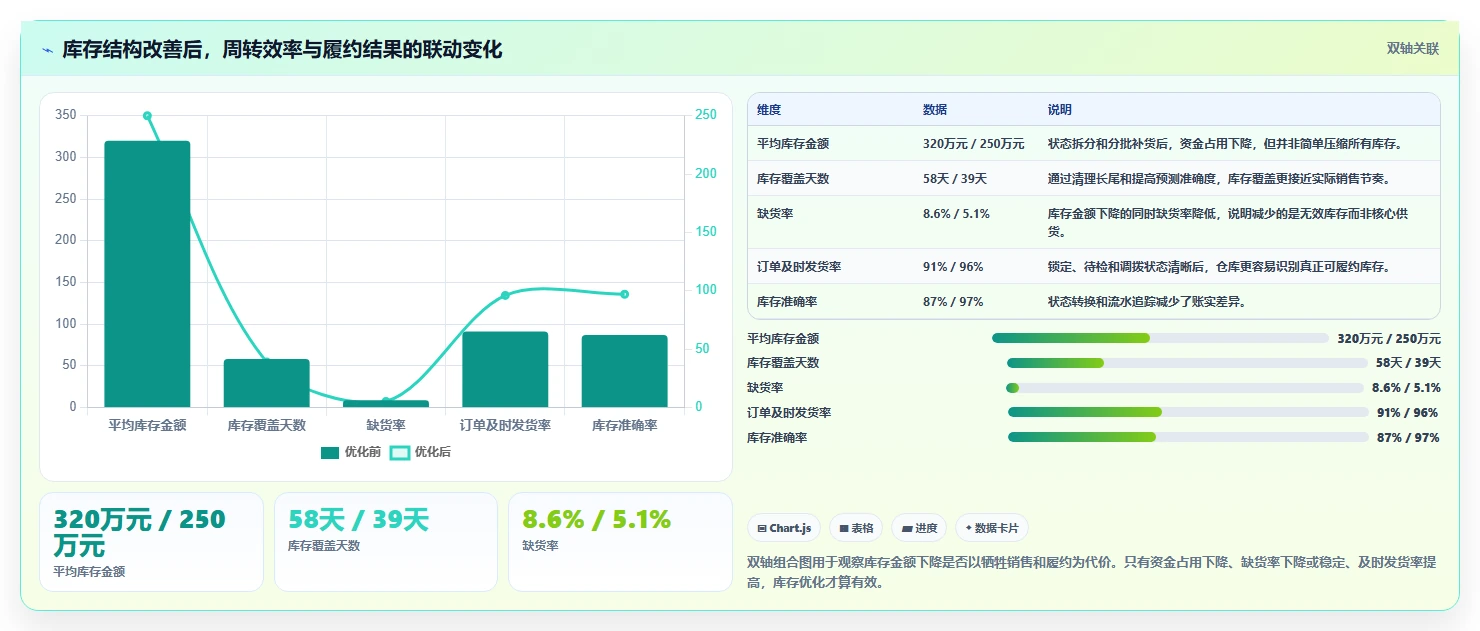Click the 订单及时发货率 progress bar
The height and width of the screenshot is (631, 1480).
point(1188,412)
